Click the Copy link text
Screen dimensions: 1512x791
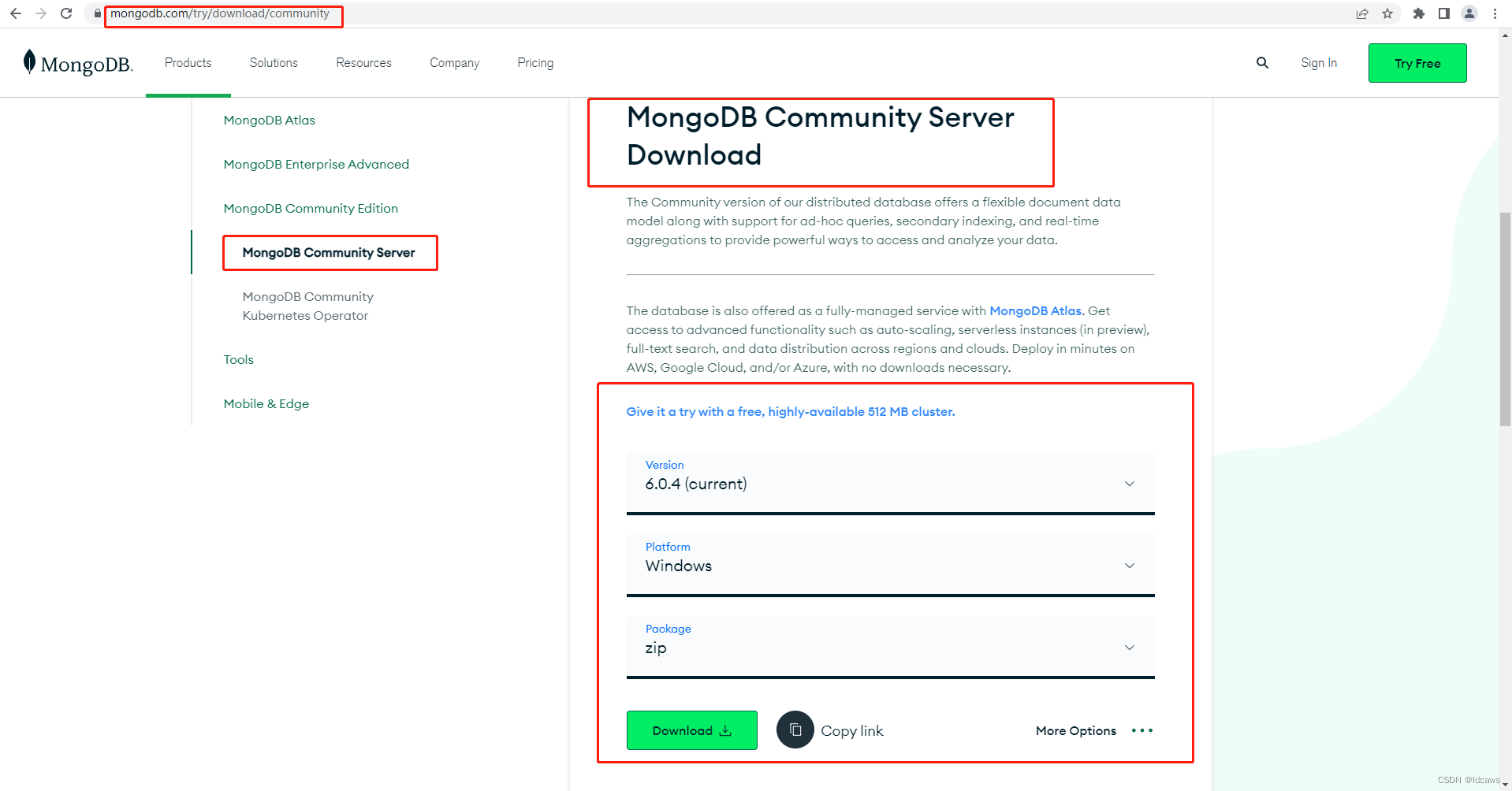tap(851, 730)
